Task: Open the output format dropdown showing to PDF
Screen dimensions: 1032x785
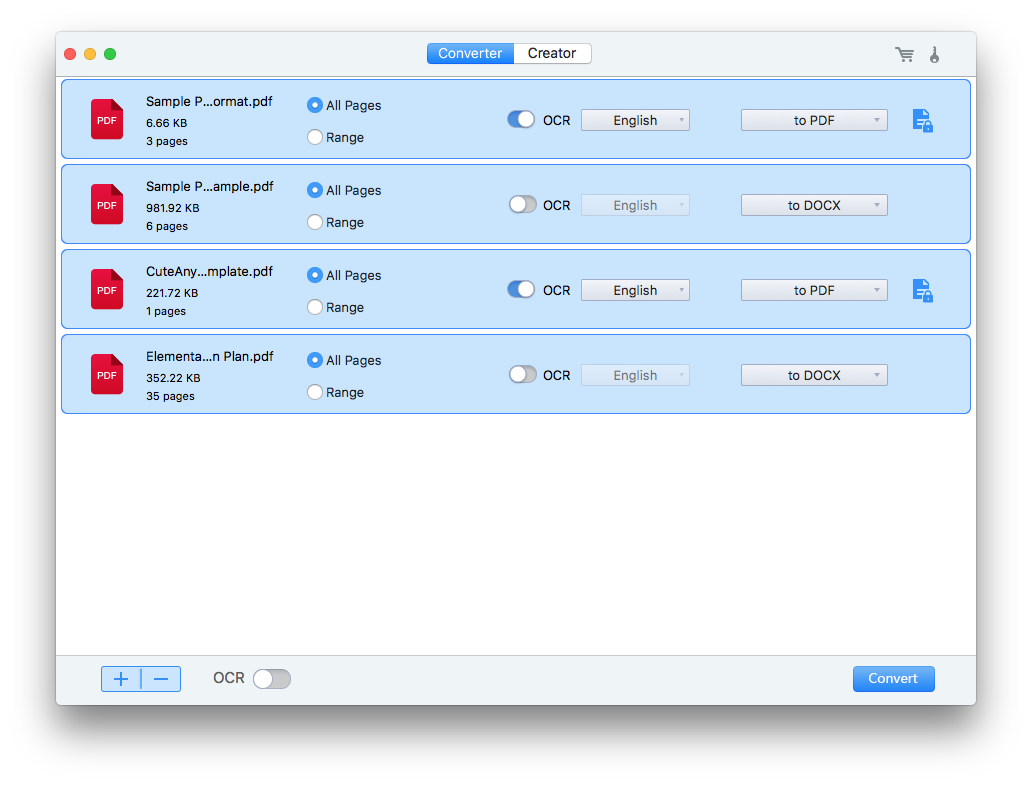Action: coord(814,119)
